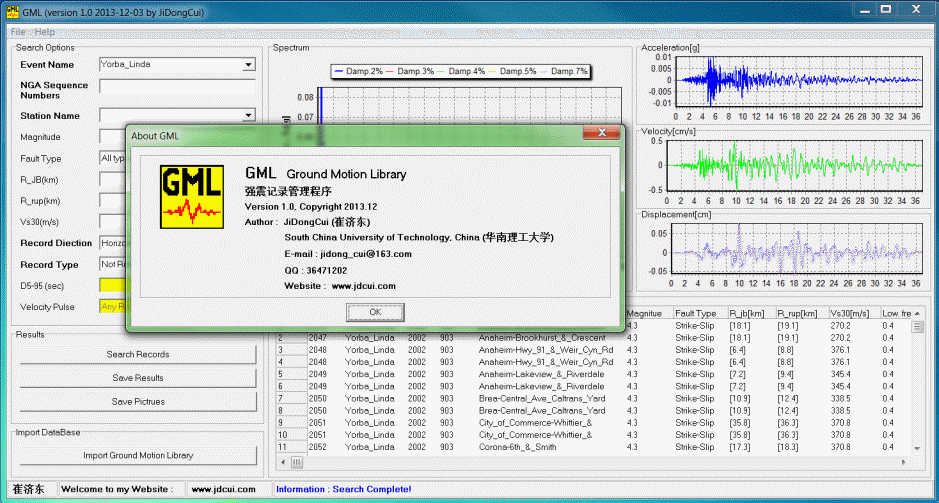Screen dimensions: 939x503
Task: Click the R_JB(km) input field
Action: pos(113,180)
